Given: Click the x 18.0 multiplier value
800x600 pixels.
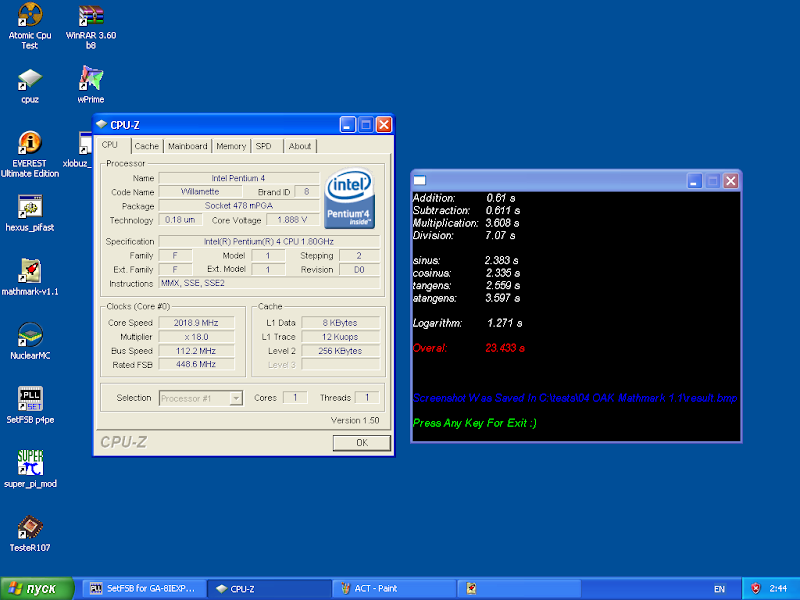Looking at the screenshot, I should coord(196,337).
